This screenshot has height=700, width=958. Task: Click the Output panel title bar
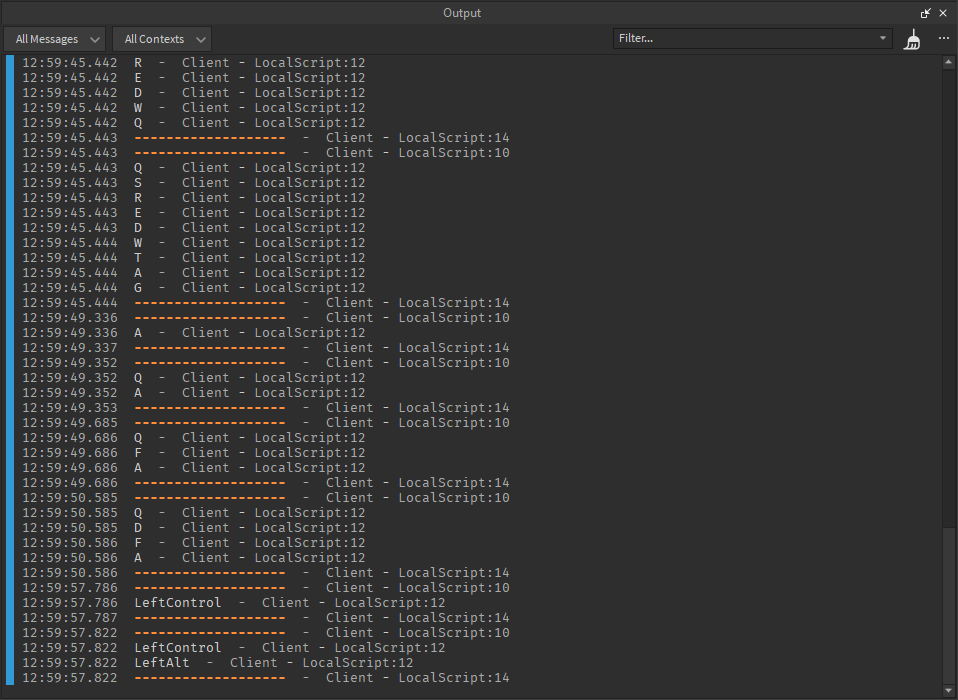coord(461,13)
